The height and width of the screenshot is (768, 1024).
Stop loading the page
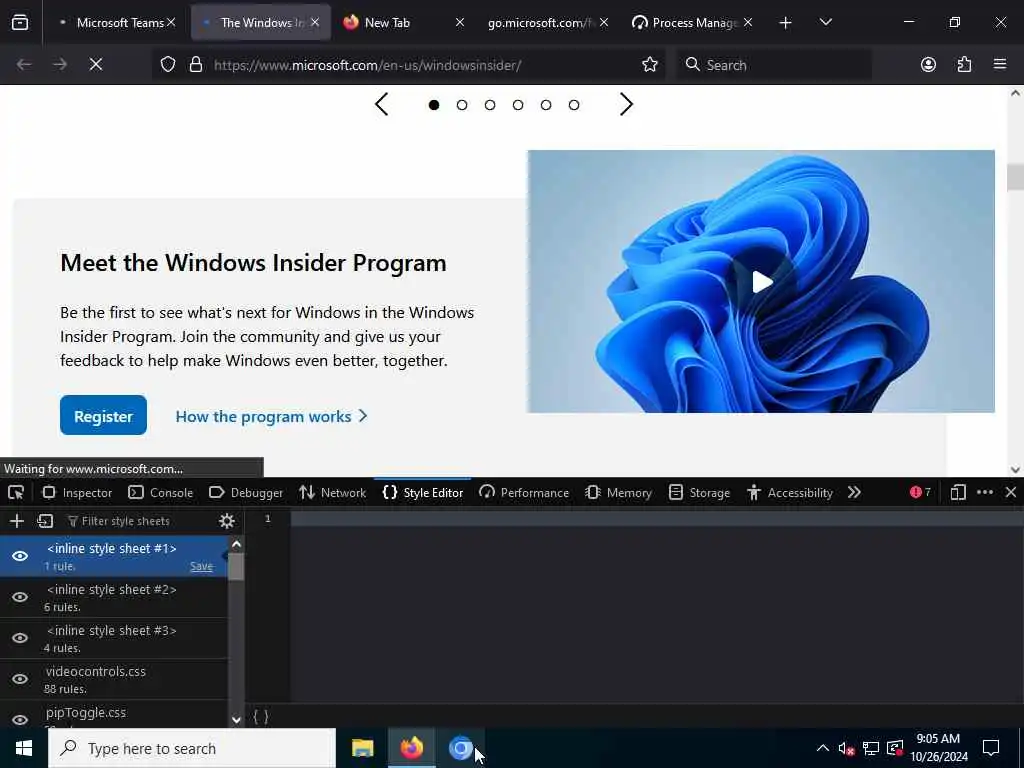(96, 65)
